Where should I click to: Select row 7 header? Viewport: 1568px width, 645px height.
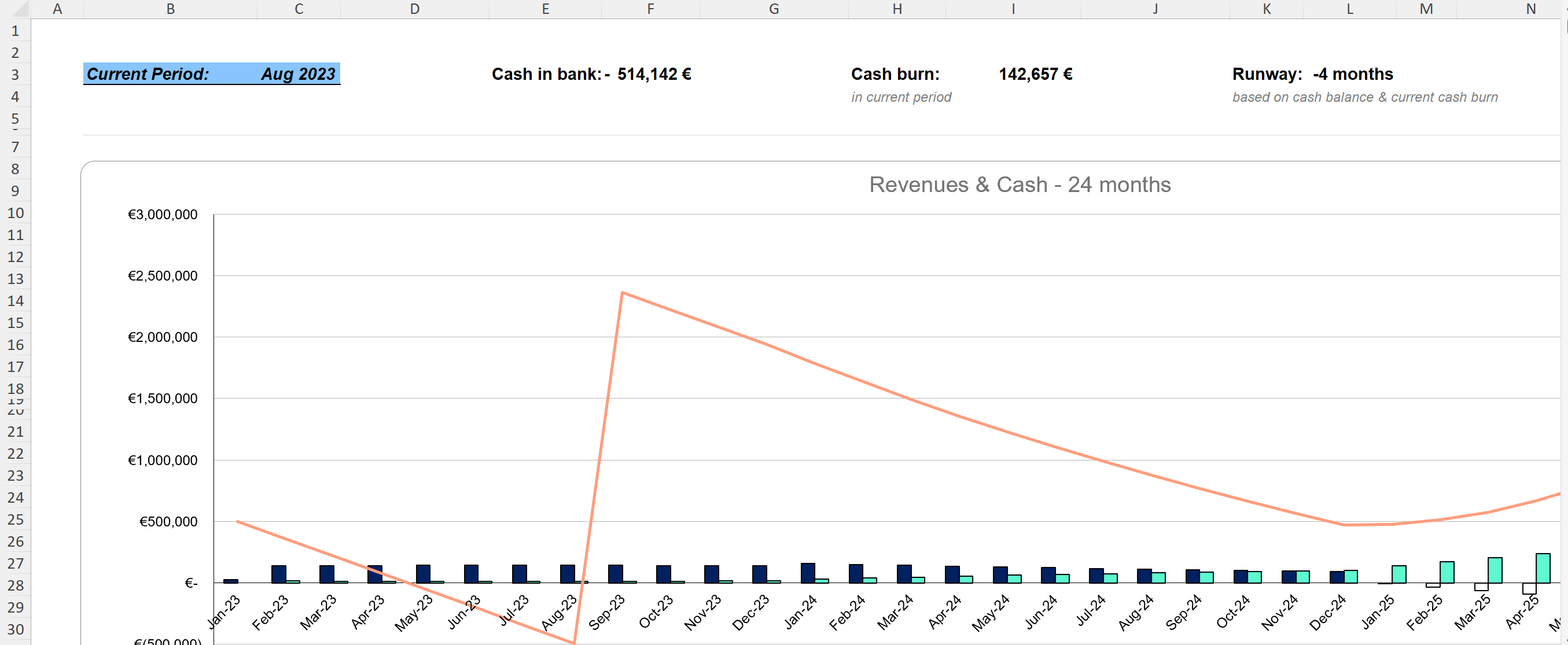pyautogui.click(x=15, y=148)
